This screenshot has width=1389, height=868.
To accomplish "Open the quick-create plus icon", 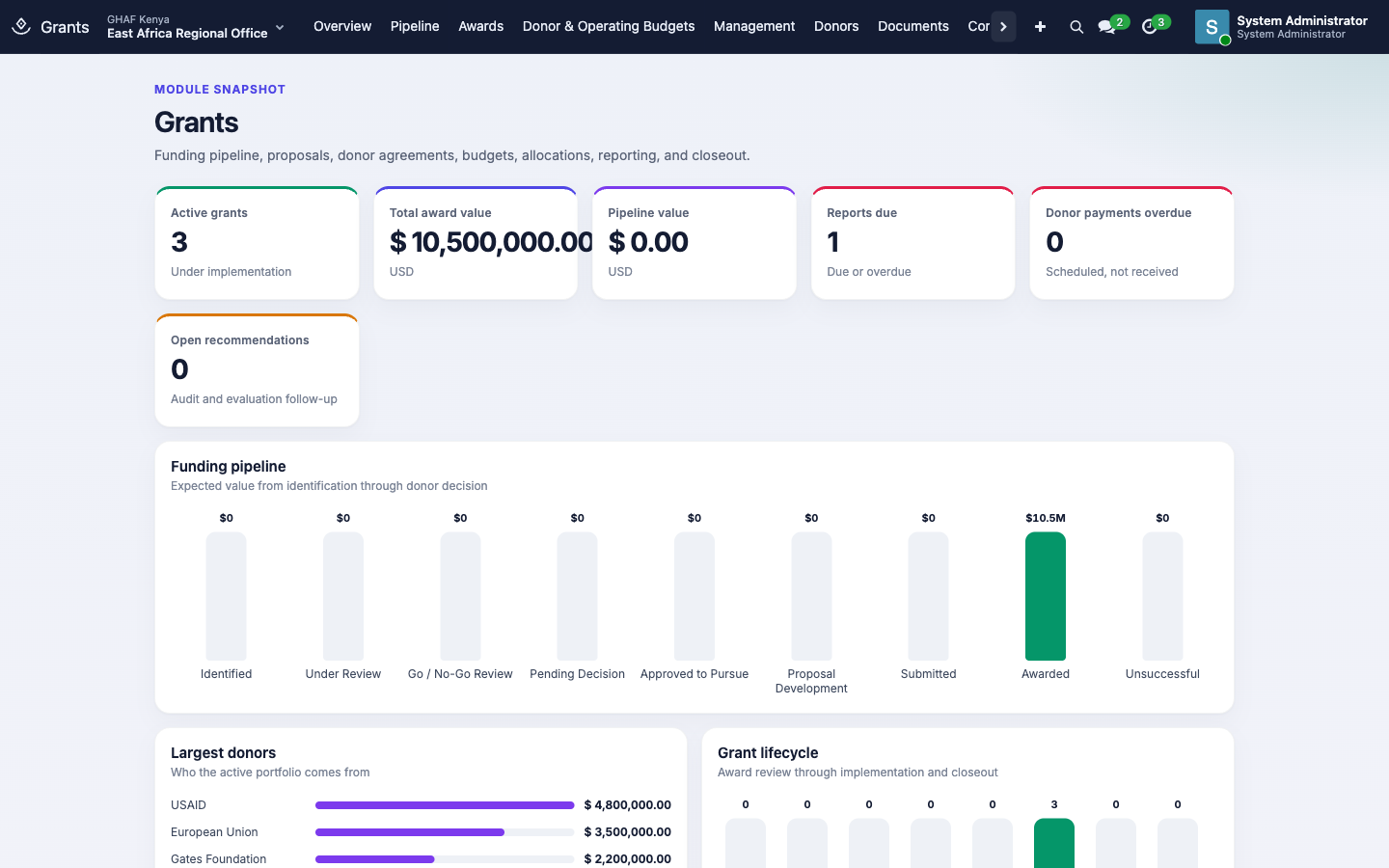I will [x=1040, y=27].
